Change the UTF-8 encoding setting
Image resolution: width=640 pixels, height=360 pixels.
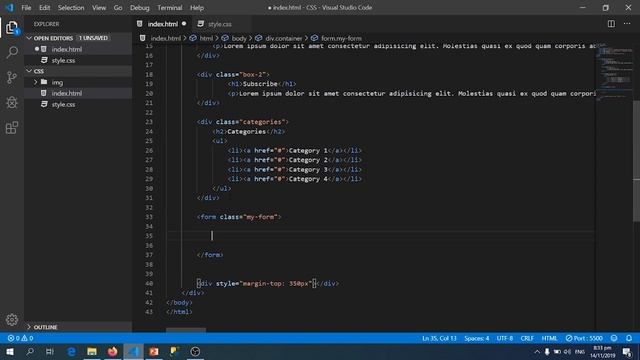click(x=505, y=338)
